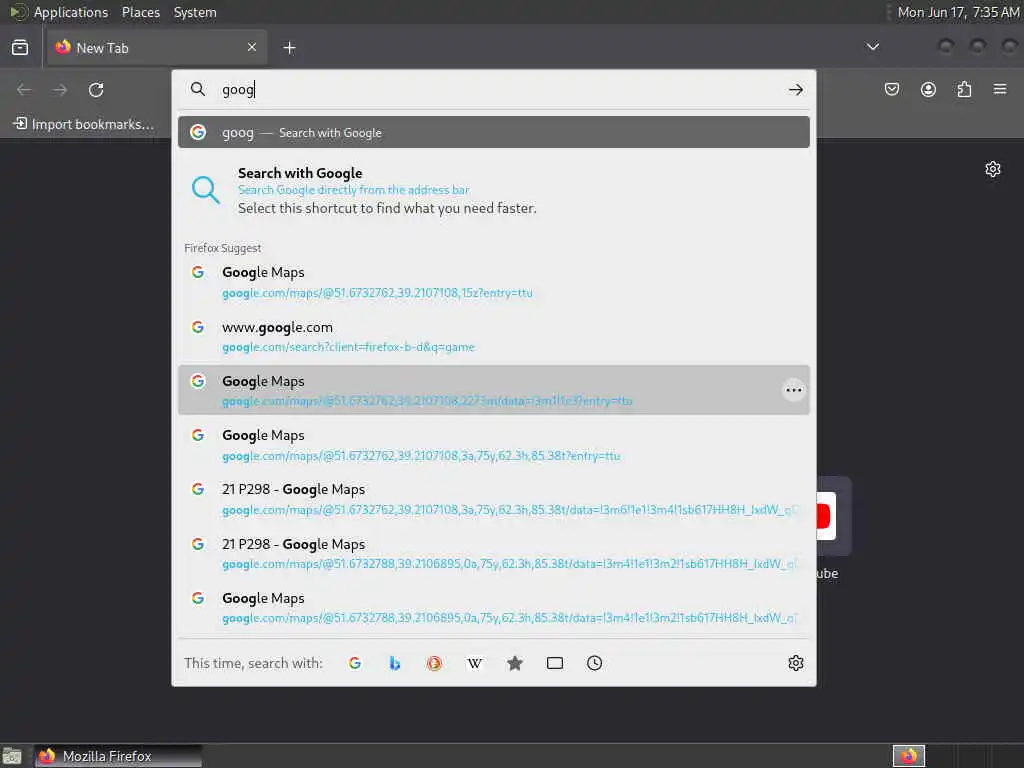Open second '21 P298 - Google Maps' suggestion
1024x768 pixels.
click(494, 553)
